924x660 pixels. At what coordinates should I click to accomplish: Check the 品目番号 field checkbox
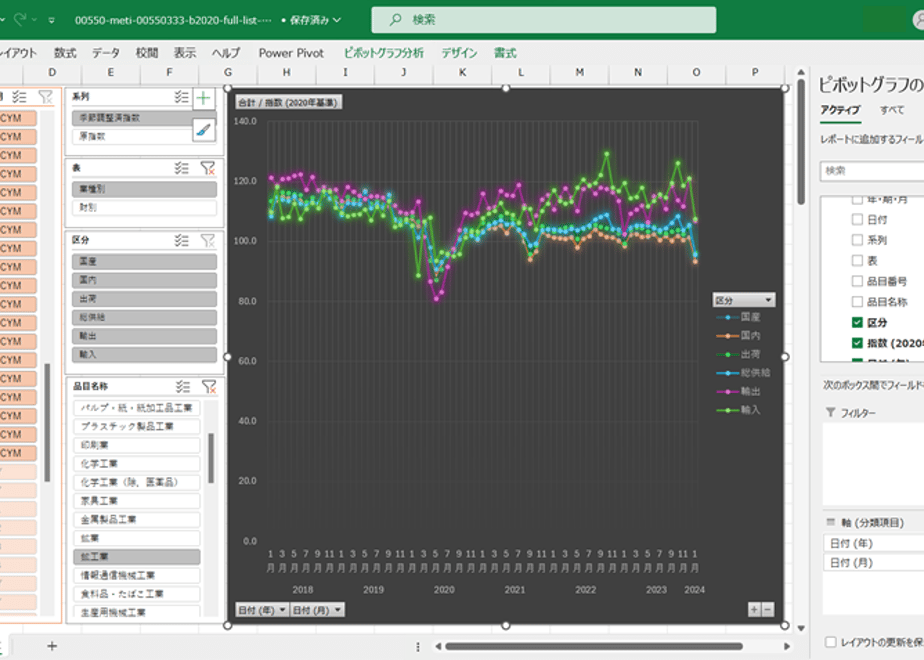(x=857, y=281)
